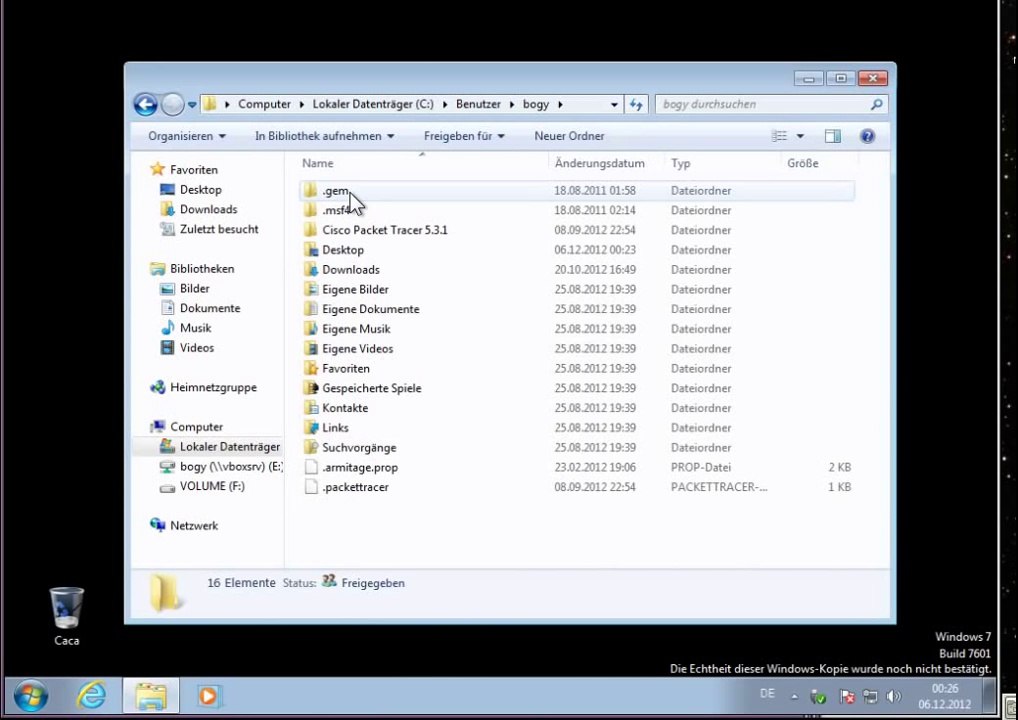Sort by the Typ column header
Image resolution: width=1018 pixels, height=720 pixels.
pyautogui.click(x=680, y=163)
